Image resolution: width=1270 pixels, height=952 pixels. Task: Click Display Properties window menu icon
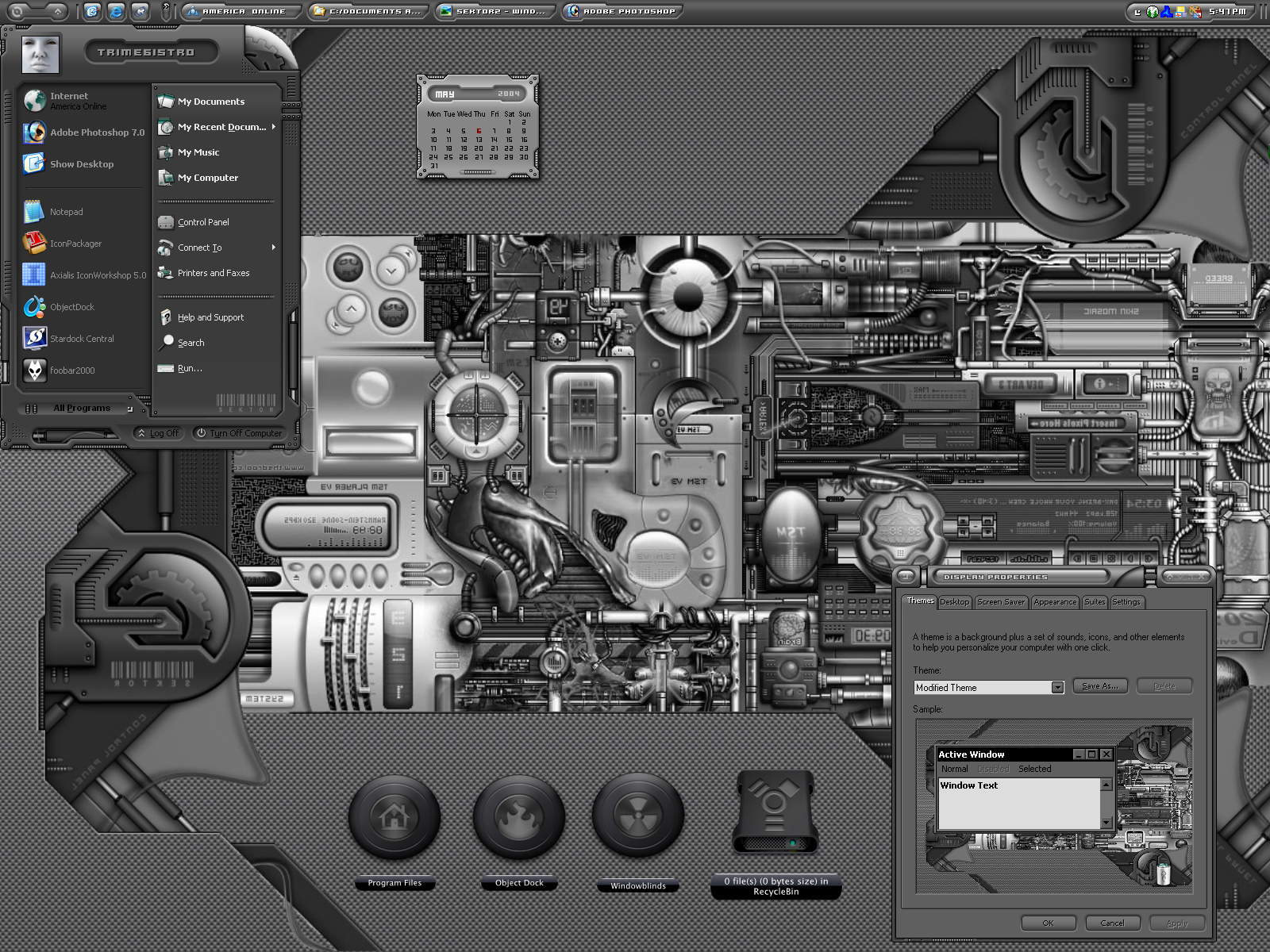pyautogui.click(x=906, y=577)
